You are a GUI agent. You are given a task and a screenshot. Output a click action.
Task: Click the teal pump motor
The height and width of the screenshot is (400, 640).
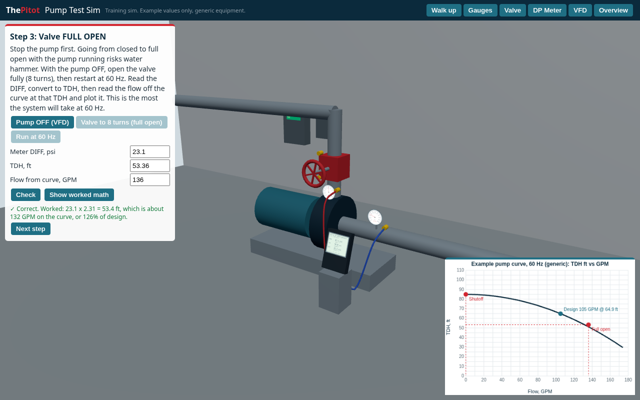coord(284,211)
